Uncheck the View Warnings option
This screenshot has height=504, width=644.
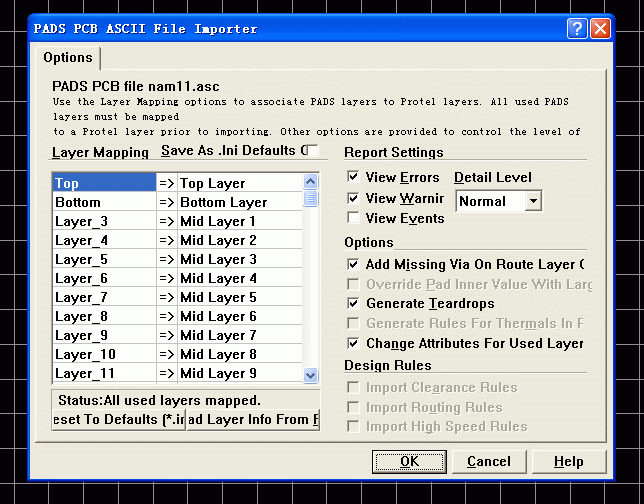point(353,198)
